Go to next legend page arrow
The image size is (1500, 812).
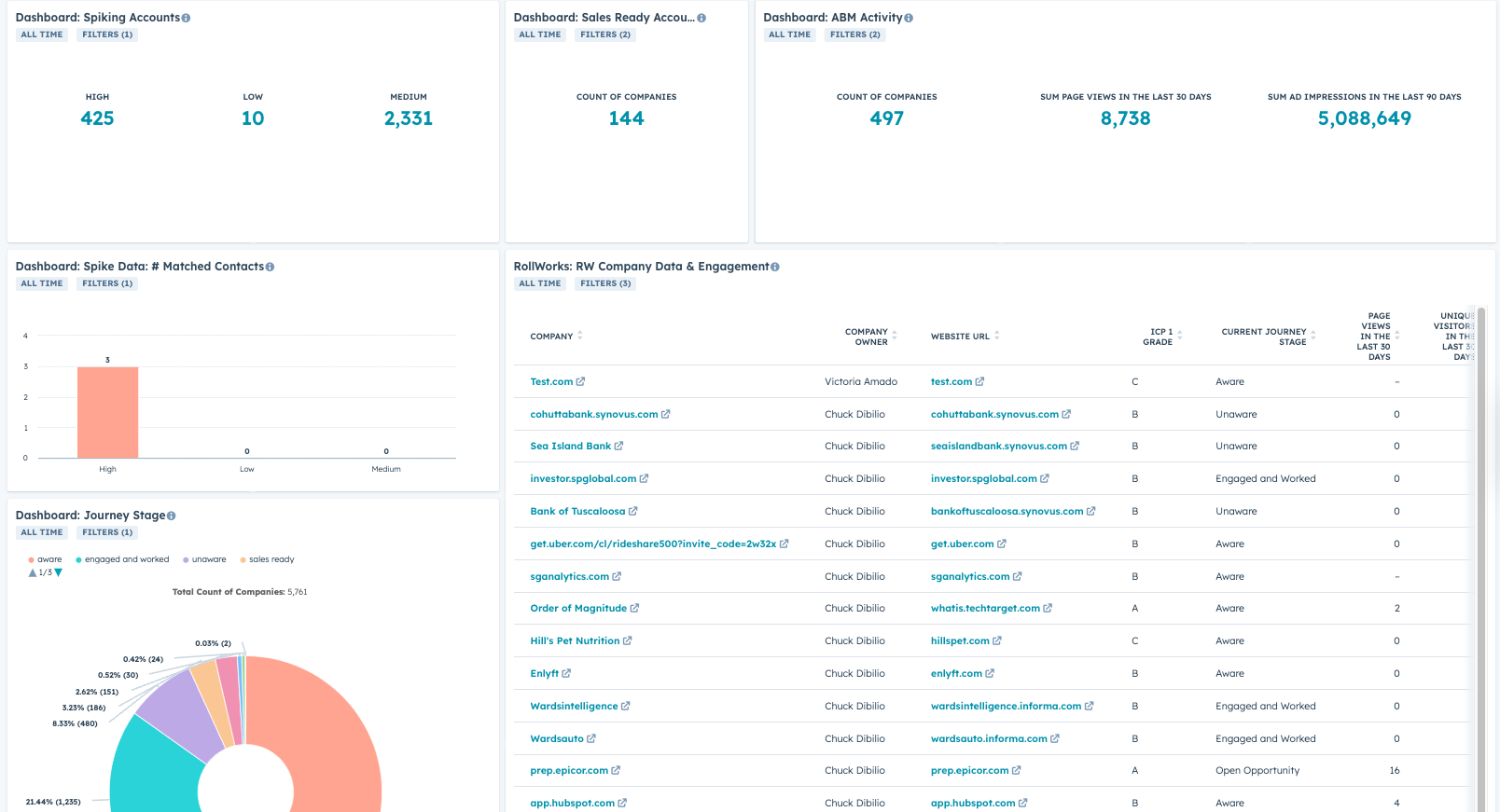pyautogui.click(x=59, y=573)
